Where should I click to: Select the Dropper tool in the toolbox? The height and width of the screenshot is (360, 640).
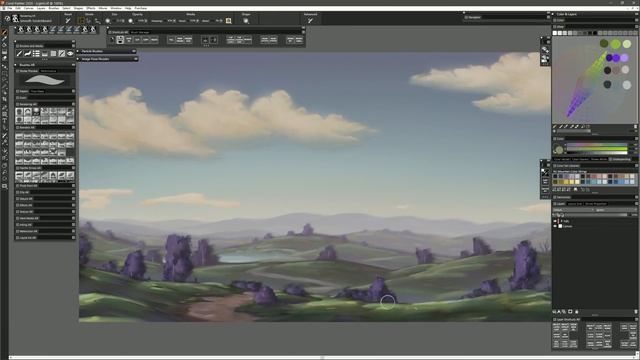[x=4, y=38]
